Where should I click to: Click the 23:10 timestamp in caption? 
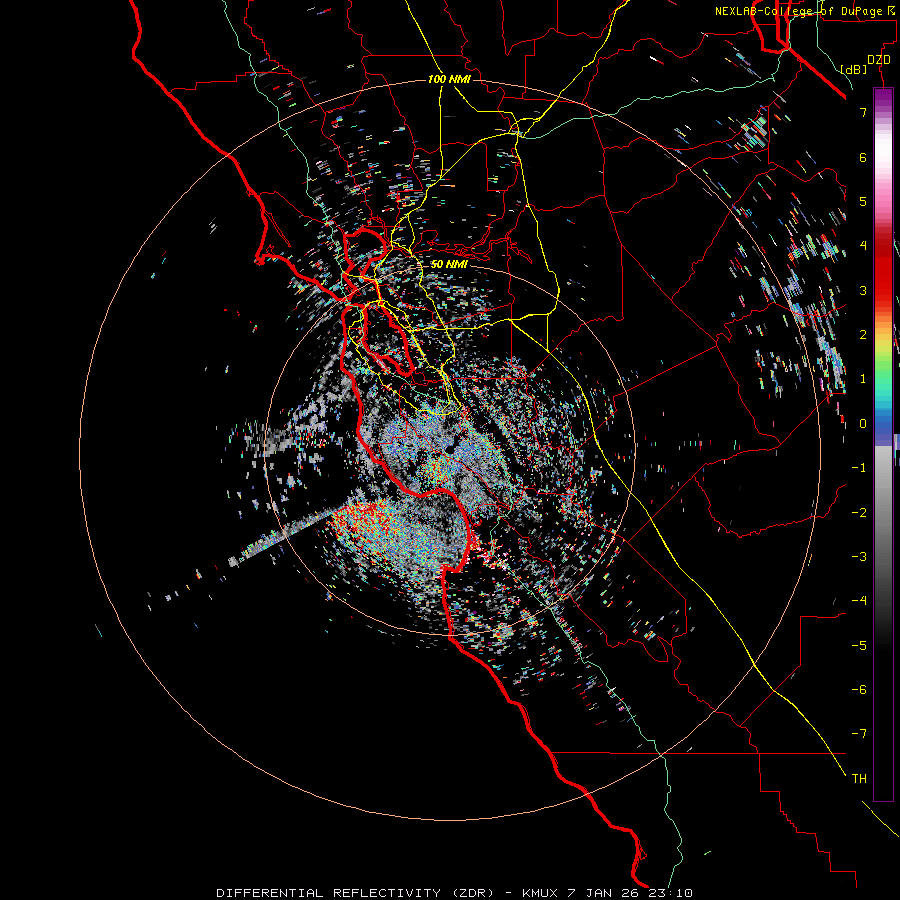(670, 893)
